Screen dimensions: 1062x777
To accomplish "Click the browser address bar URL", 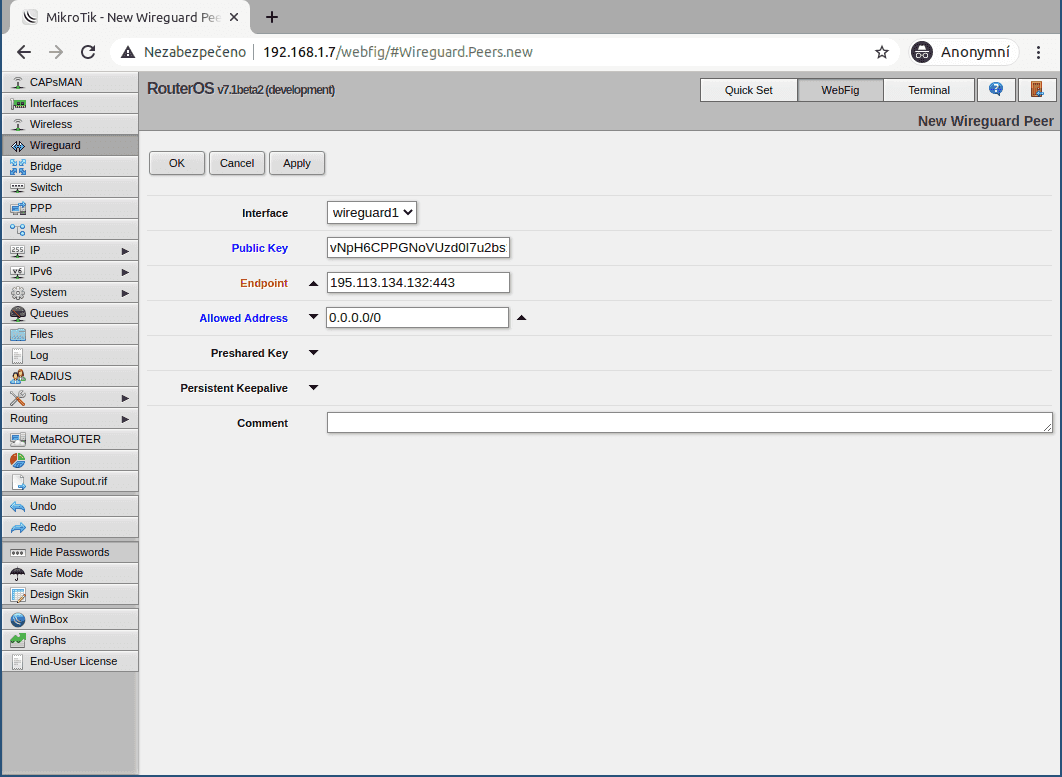I will (398, 52).
